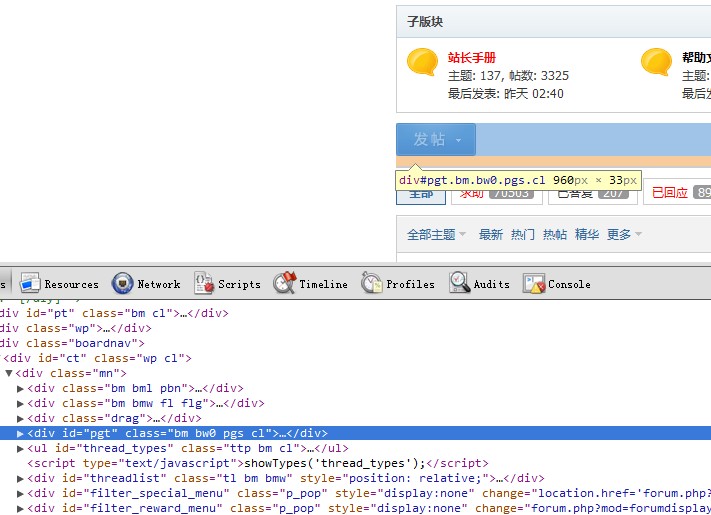
Task: Select the 已回应 thread type tab
Action: click(x=677, y=193)
